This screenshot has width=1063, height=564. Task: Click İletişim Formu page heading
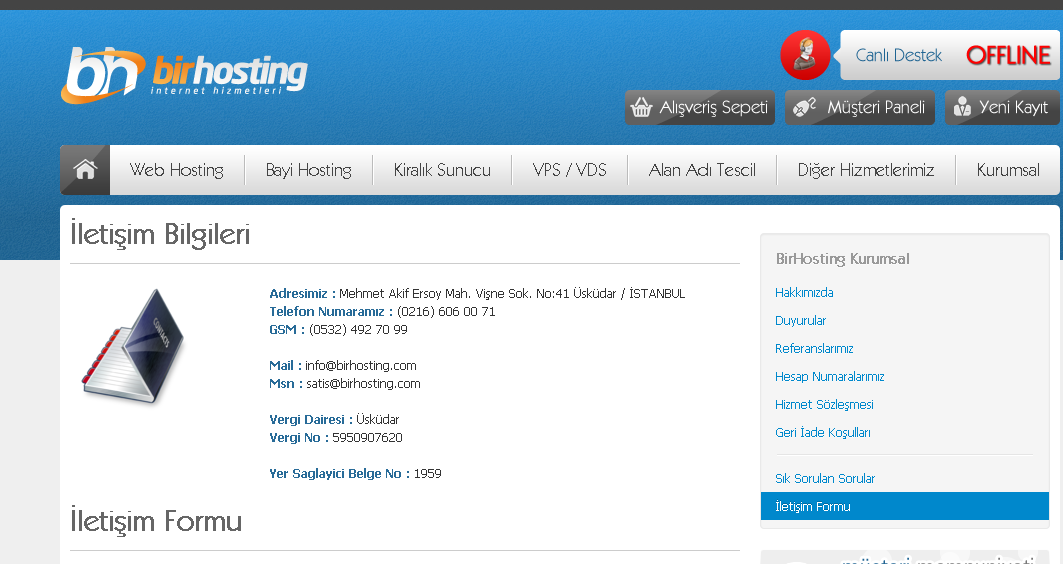click(156, 521)
